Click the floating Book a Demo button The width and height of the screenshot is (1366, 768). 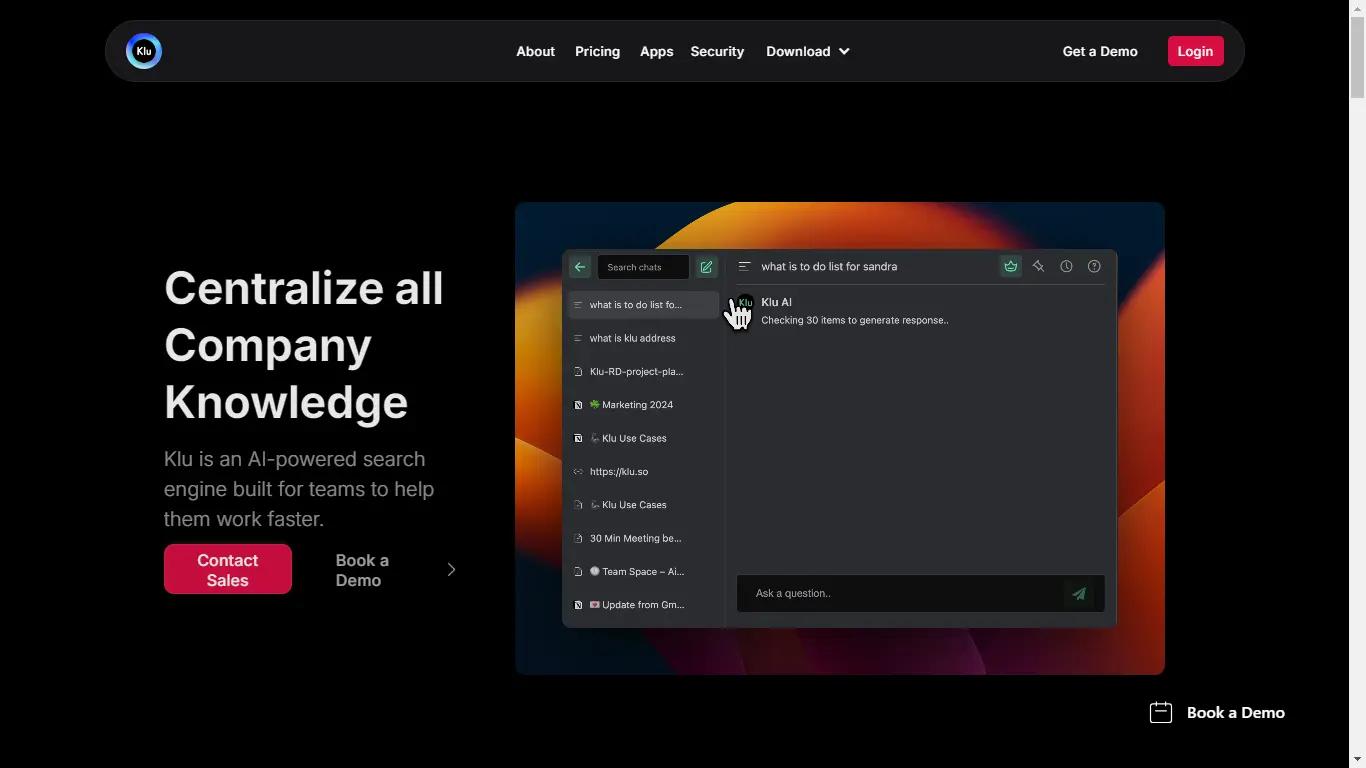[1217, 712]
